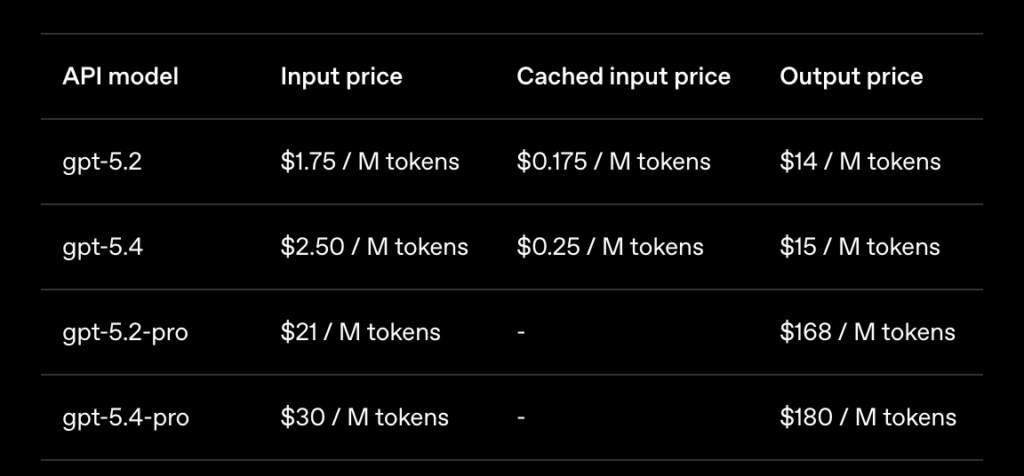
Task: Click the dash in gpt-5.4-pro cached column
Action: (521, 417)
